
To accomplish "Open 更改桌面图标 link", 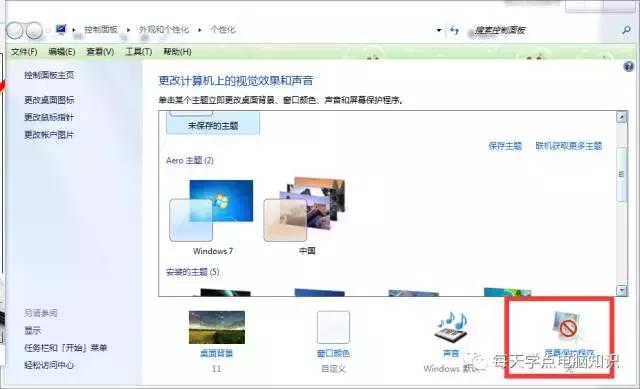I will (x=49, y=100).
